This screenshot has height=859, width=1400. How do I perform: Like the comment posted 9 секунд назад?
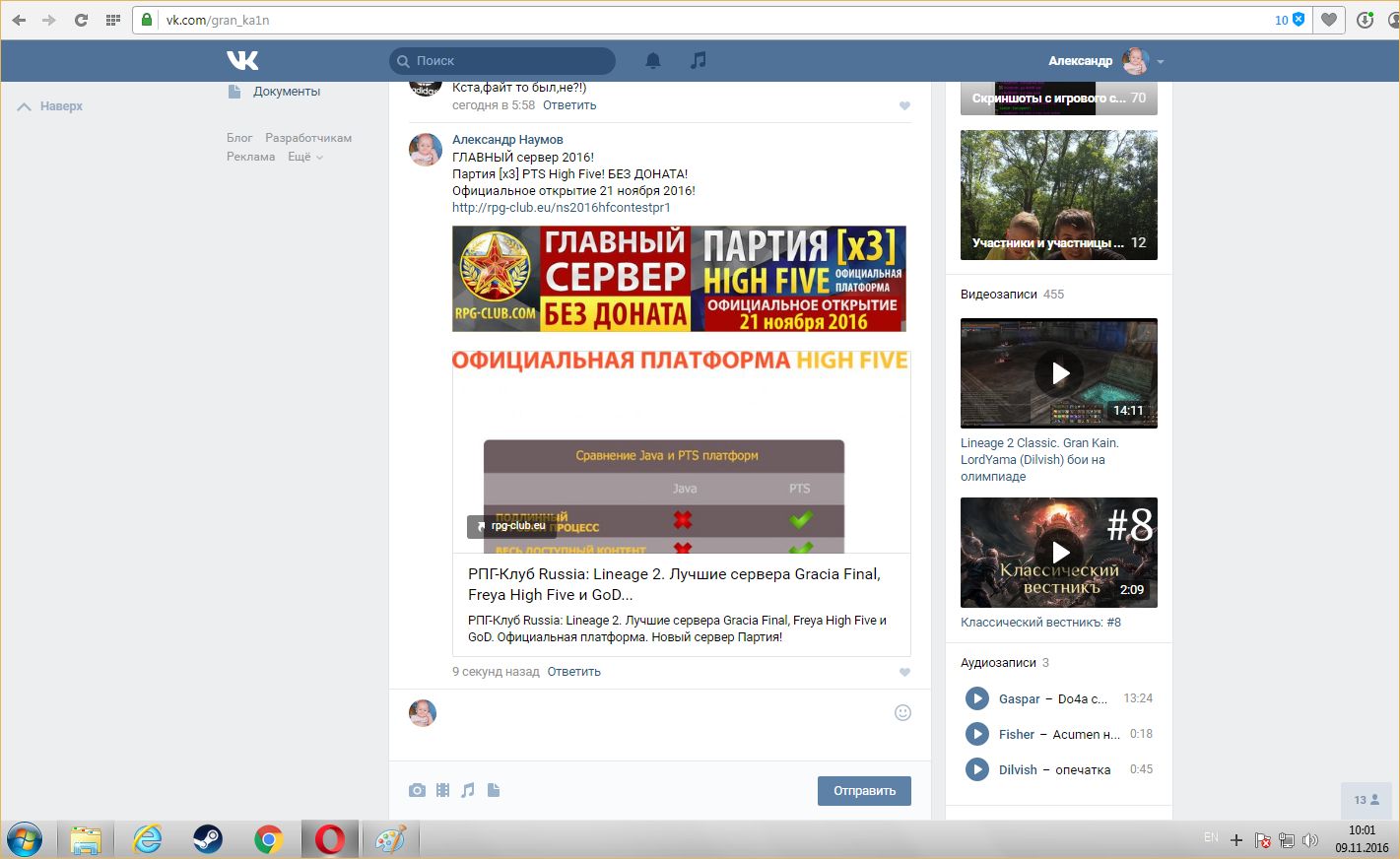coord(904,673)
